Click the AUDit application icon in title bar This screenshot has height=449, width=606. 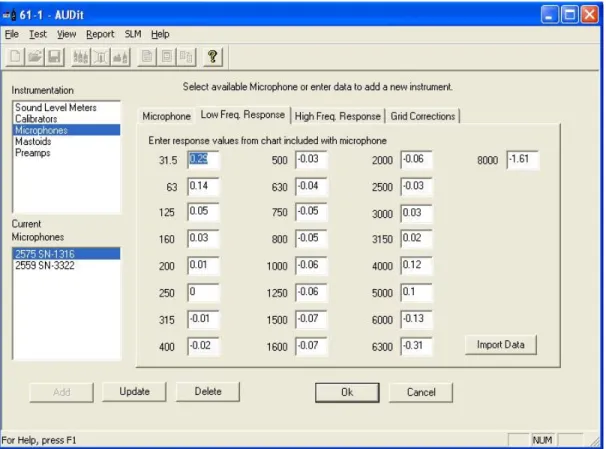(9, 15)
